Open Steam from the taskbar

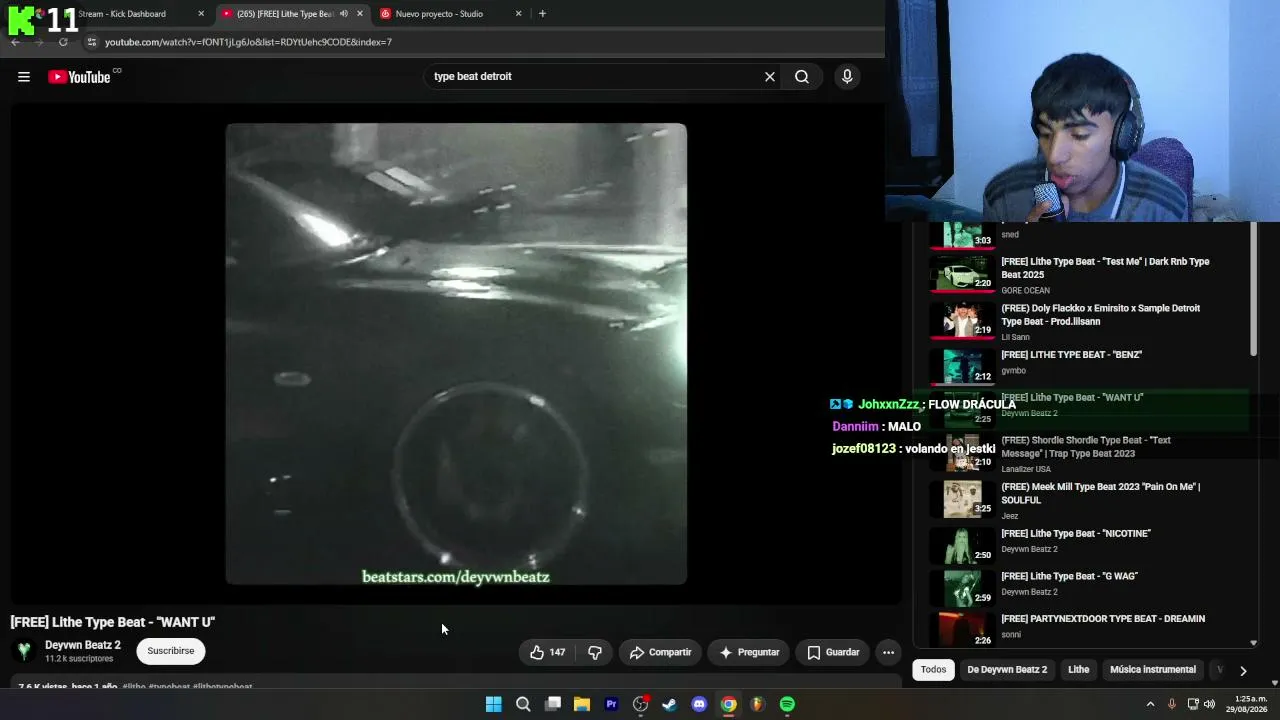[x=670, y=704]
